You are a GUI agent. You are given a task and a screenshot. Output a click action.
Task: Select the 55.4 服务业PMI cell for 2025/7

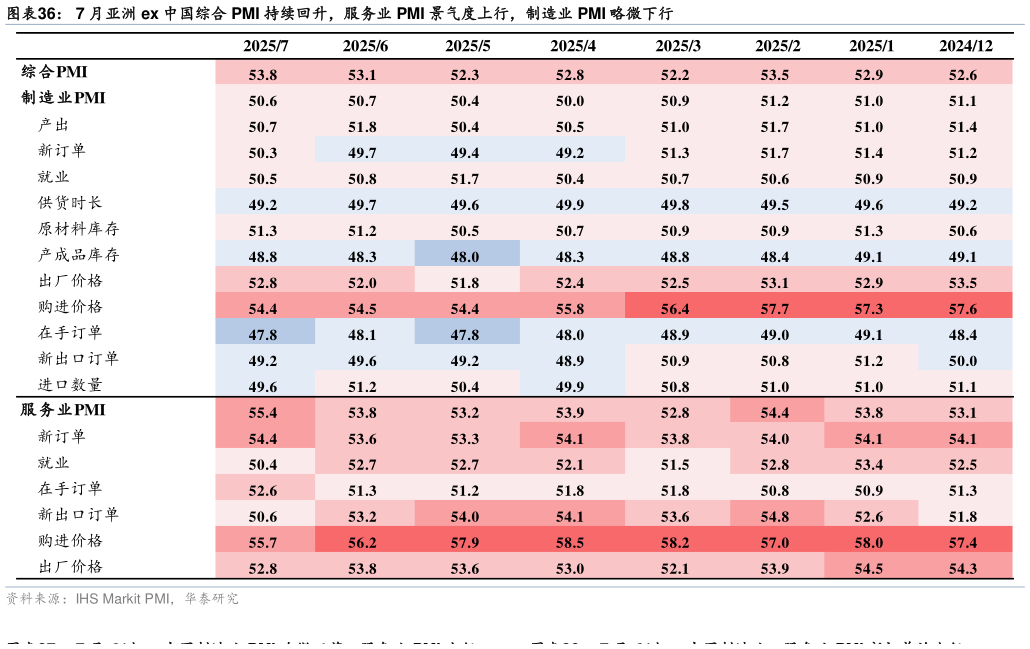(x=263, y=412)
